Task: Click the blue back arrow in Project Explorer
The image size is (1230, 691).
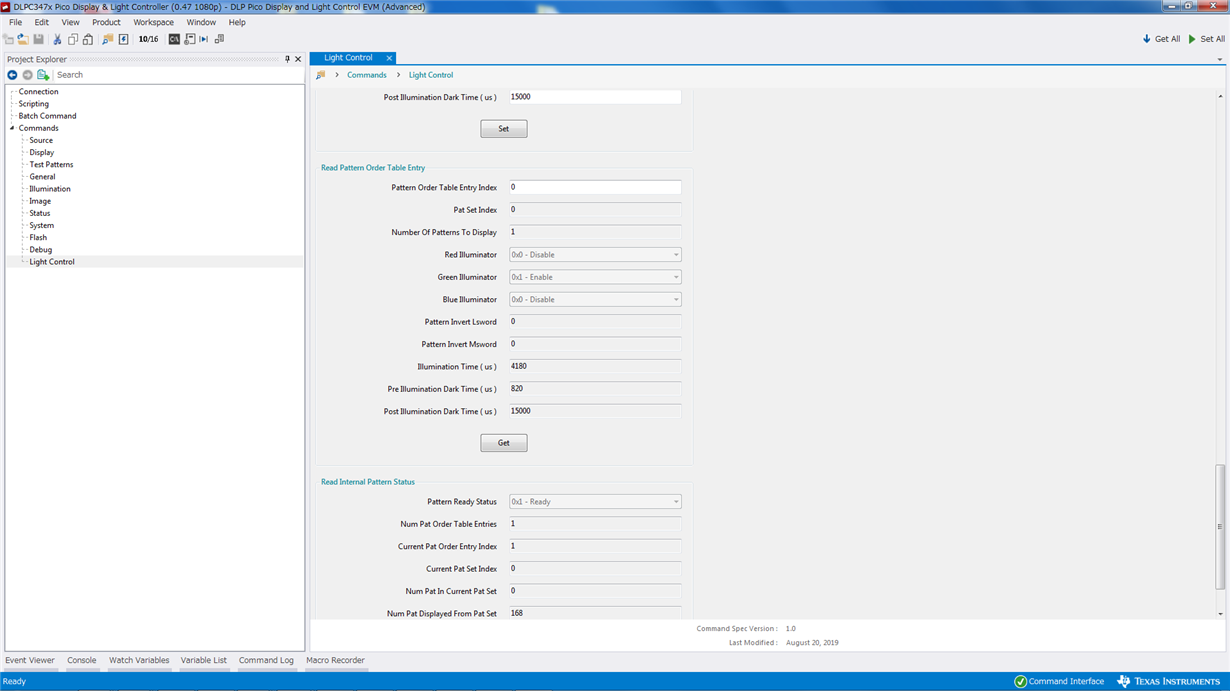Action: (x=12, y=75)
